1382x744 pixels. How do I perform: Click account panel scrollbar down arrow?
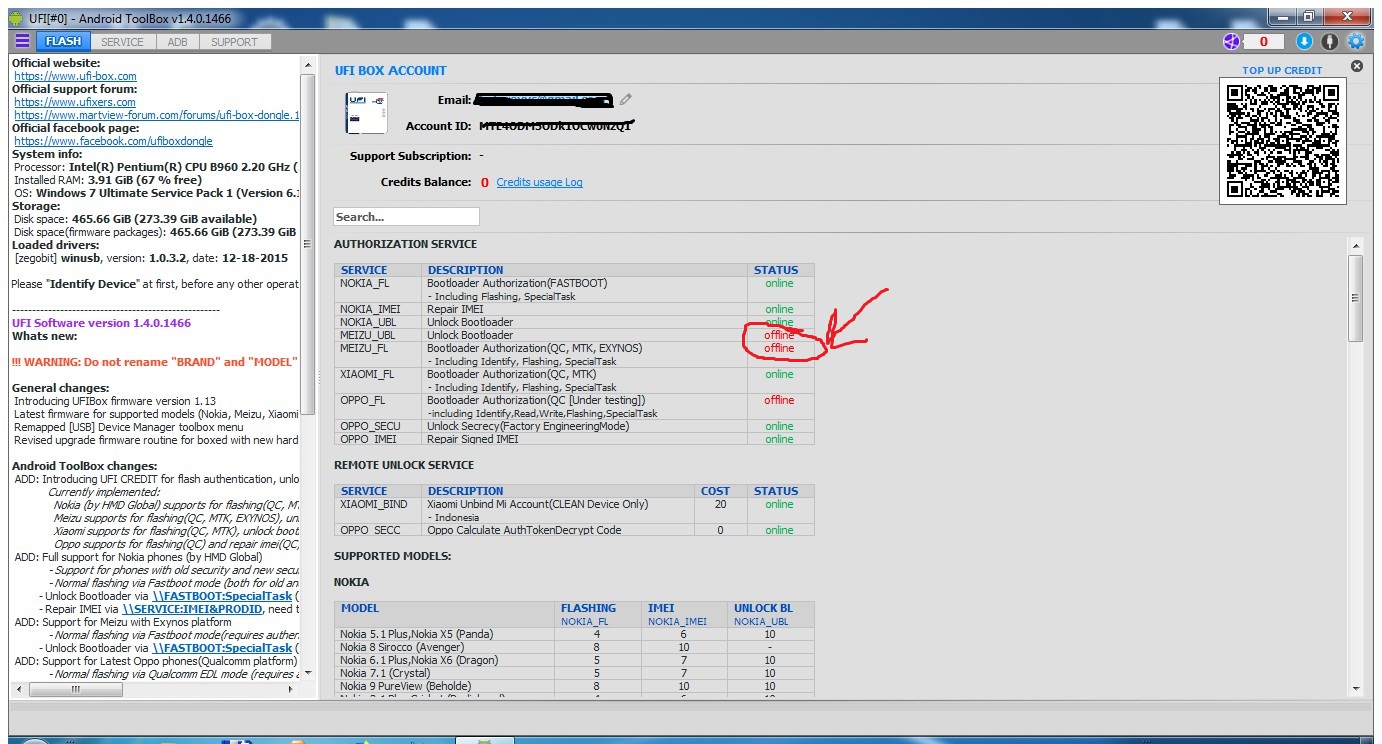[x=1355, y=688]
